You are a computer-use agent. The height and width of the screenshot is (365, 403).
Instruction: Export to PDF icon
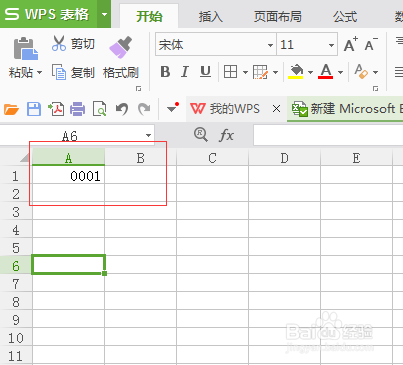[56, 109]
